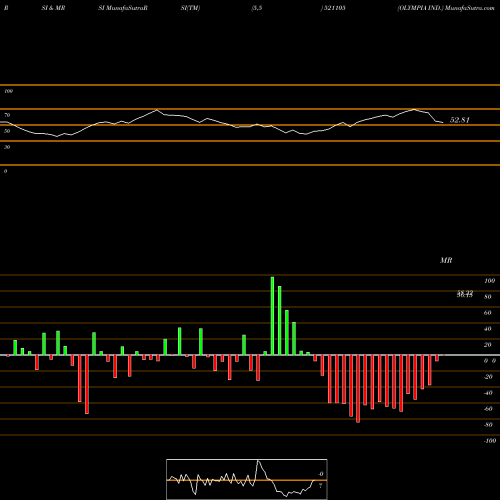Click the MR axis 40 label

(488, 329)
